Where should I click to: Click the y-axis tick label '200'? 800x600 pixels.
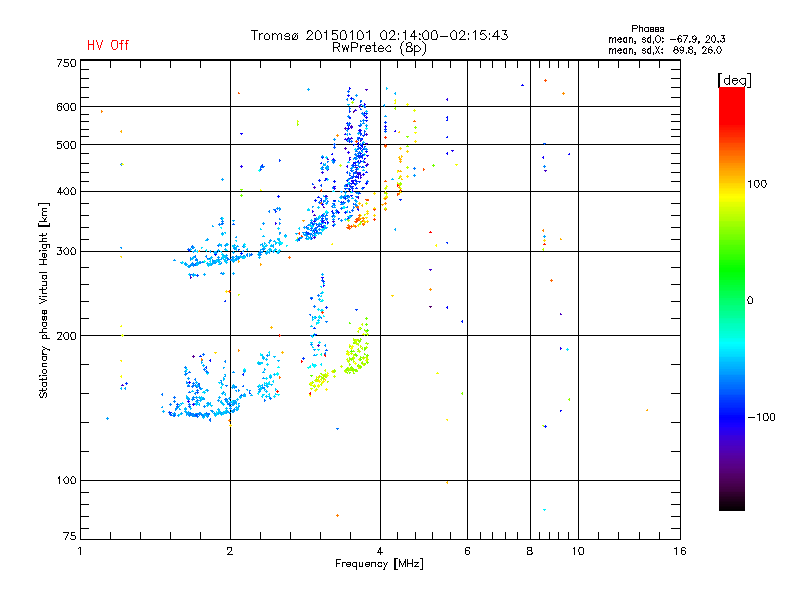point(66,336)
